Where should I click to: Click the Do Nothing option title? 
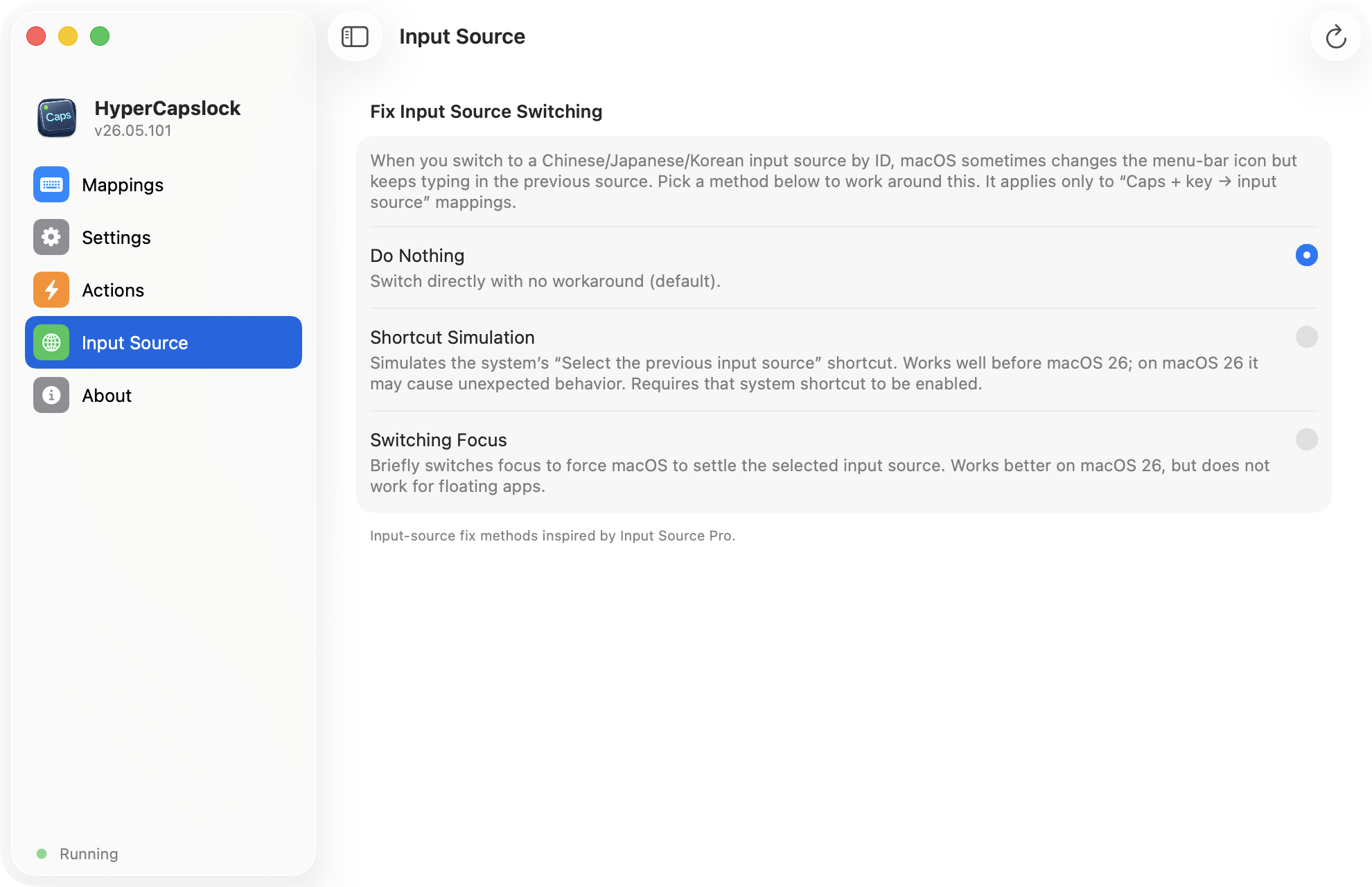417,256
